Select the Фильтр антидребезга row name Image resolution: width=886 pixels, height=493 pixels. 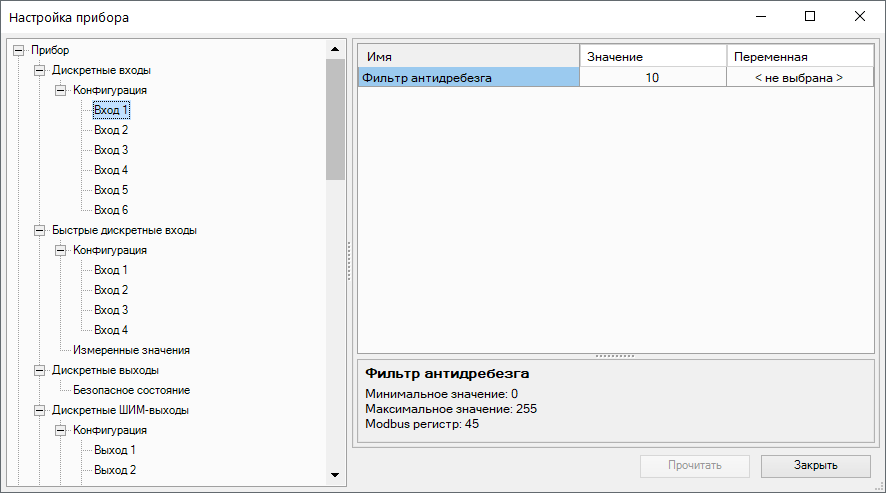pos(468,77)
